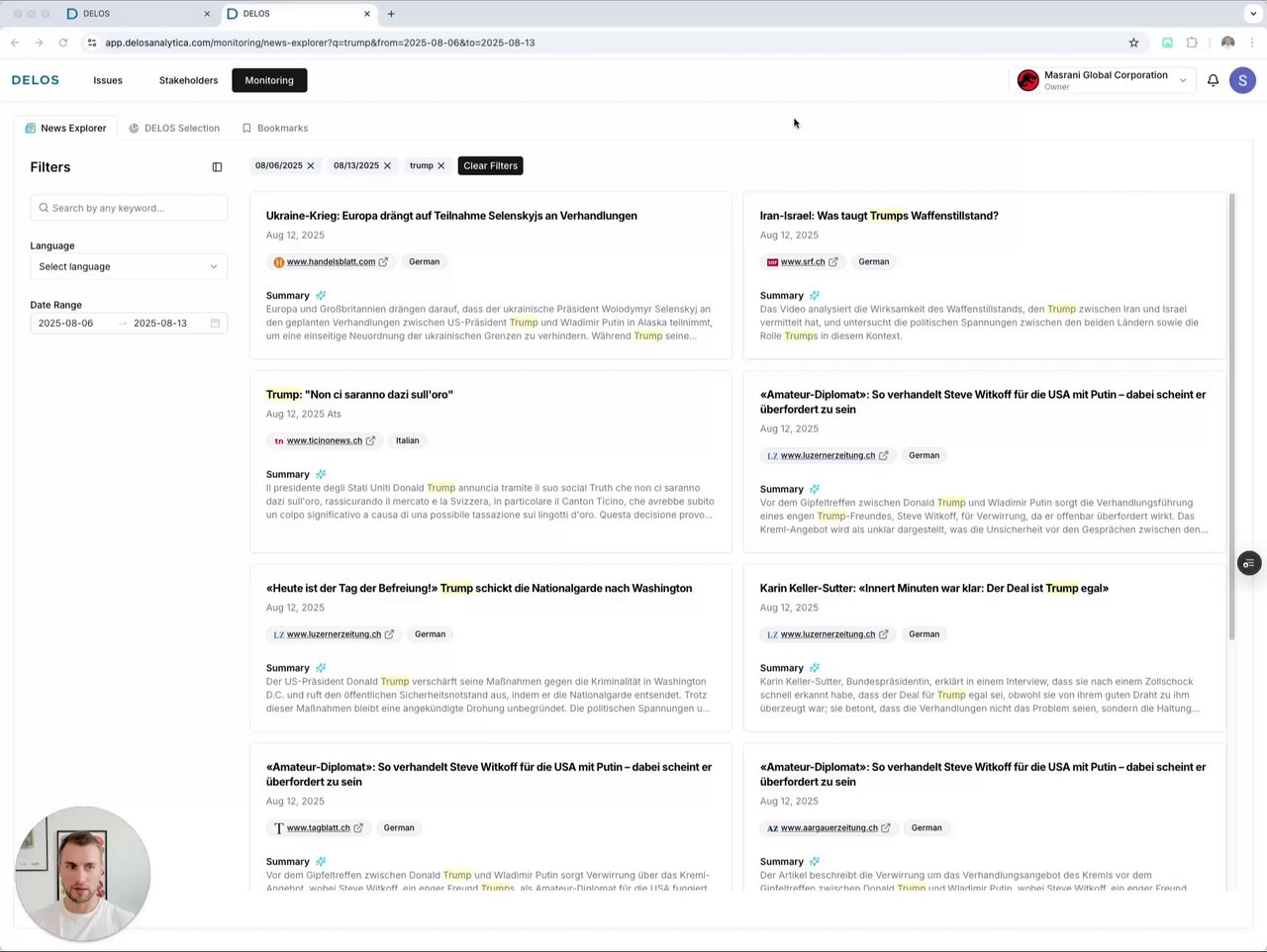Open external link icon beside www.srf.ch
The height and width of the screenshot is (952, 1267).
[x=832, y=262]
